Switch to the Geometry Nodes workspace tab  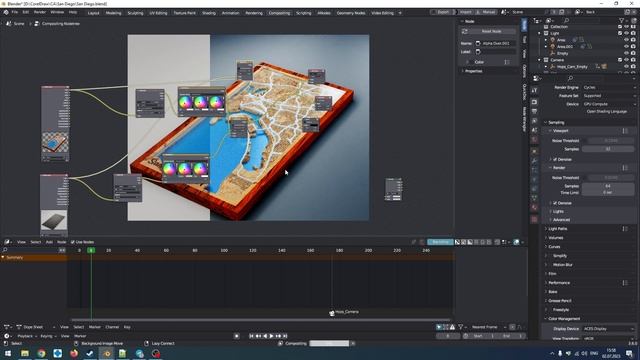click(351, 13)
